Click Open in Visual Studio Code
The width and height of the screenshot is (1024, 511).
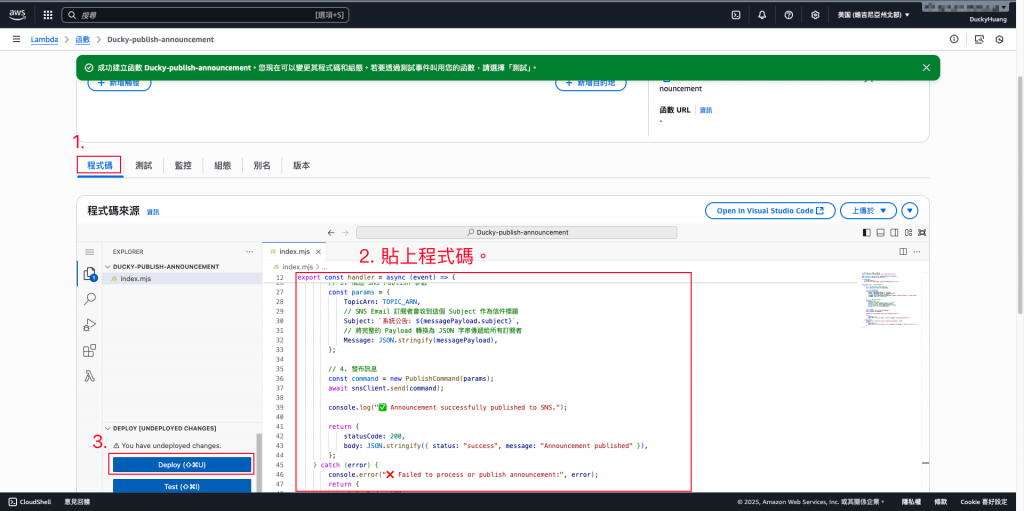coord(770,210)
